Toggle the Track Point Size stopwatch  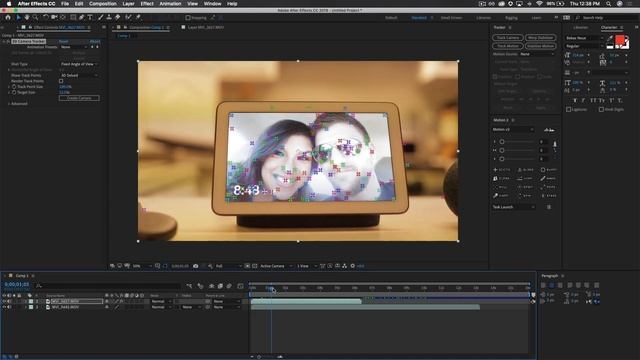click(14, 87)
